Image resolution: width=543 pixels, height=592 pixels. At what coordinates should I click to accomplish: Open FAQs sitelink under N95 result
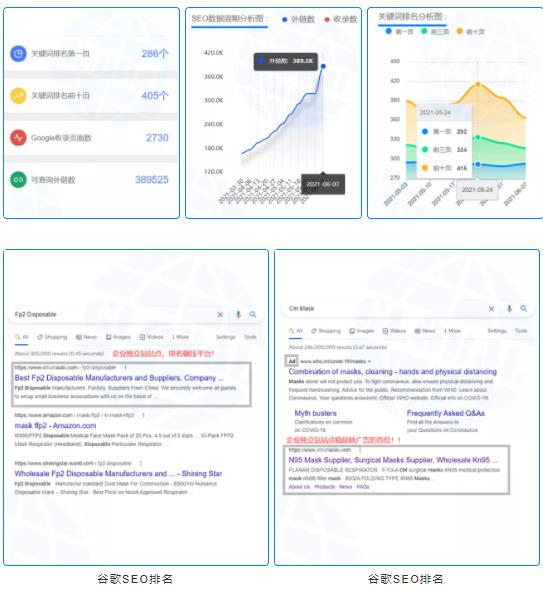pos(363,487)
